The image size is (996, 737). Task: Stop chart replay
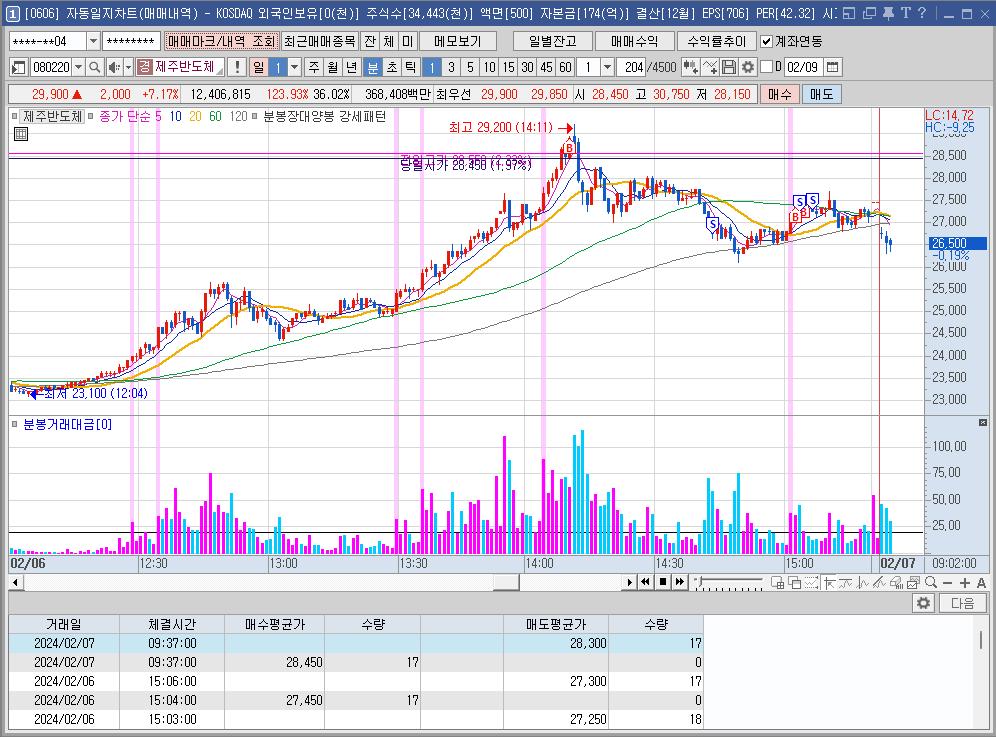pyautogui.click(x=663, y=582)
